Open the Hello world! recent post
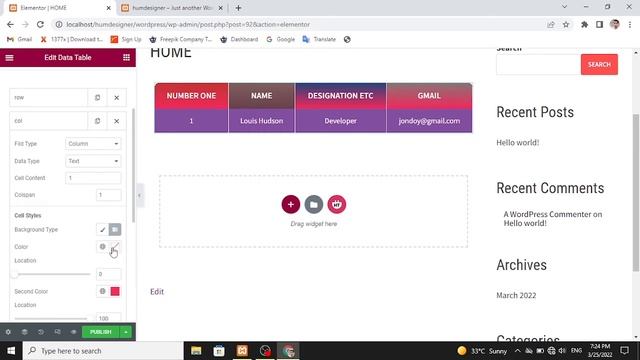640x360 pixels. click(518, 142)
